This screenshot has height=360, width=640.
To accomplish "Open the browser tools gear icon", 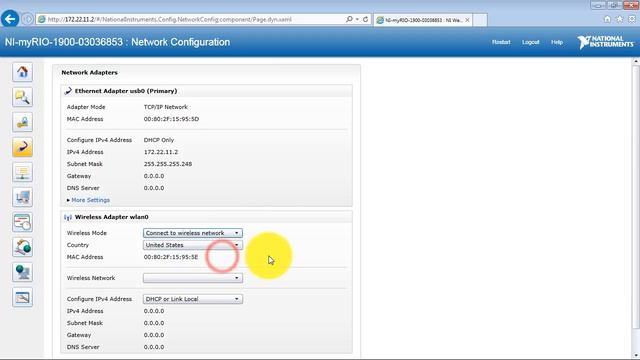I will (x=632, y=19).
